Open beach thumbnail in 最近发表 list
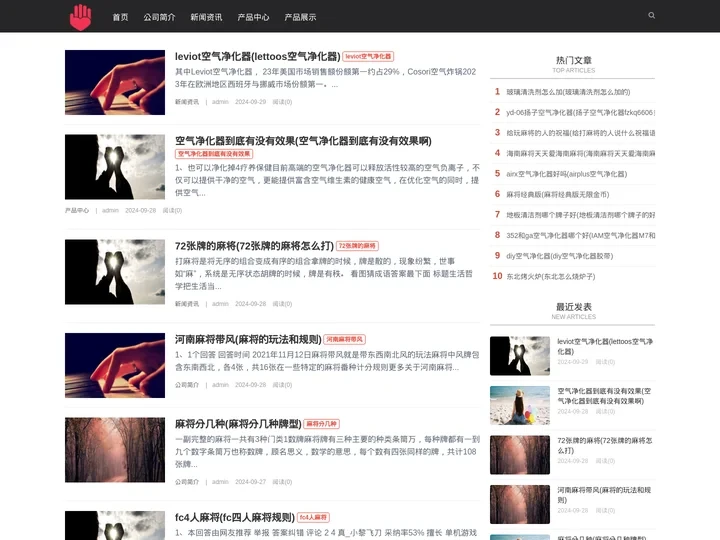Viewport: 720px width, 540px height. [x=520, y=405]
